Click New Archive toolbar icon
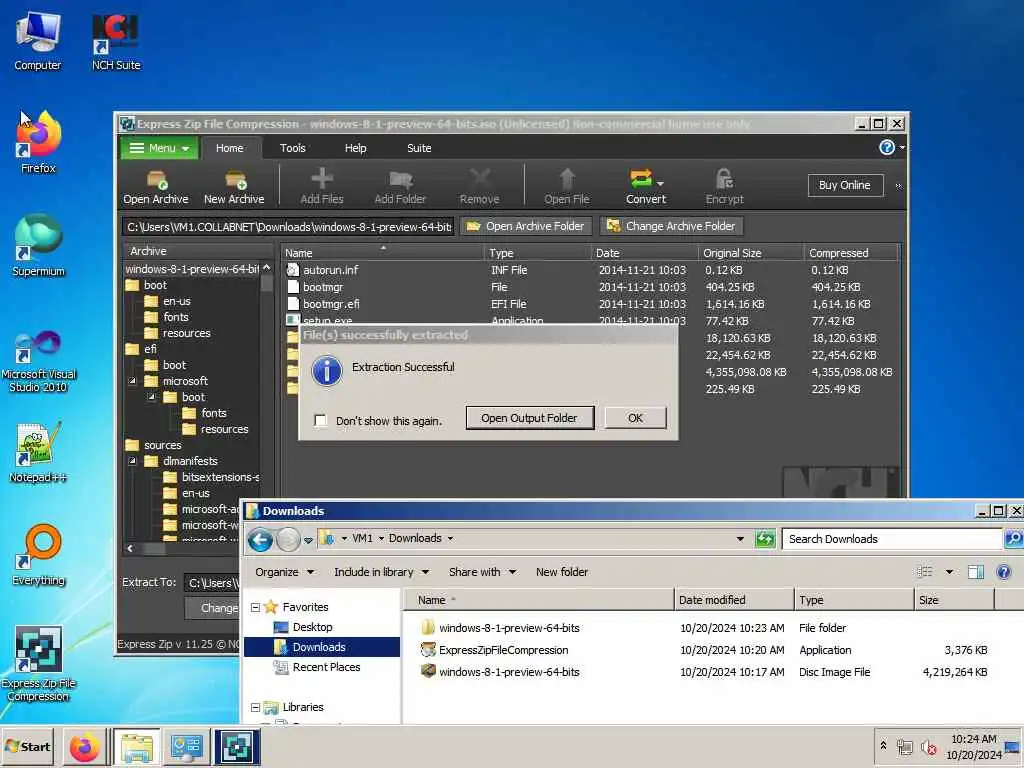1024x768 pixels. point(234,187)
